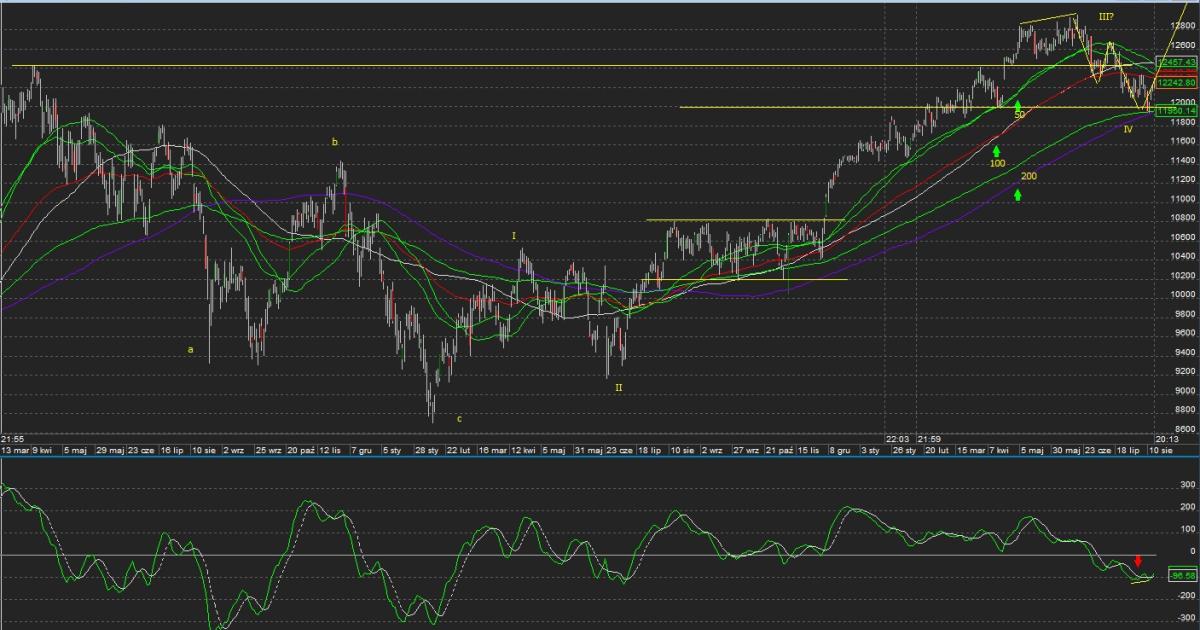1200x630 pixels.
Task: Select the 'IV' wave annotation
Action: click(1128, 129)
